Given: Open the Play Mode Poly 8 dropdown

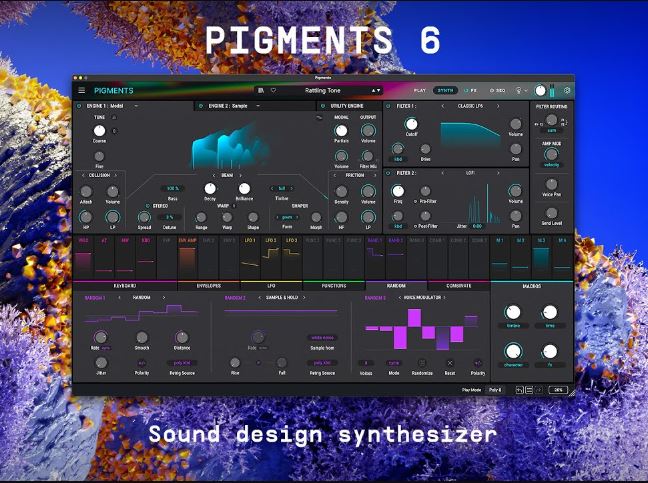Looking at the screenshot, I should 495,390.
